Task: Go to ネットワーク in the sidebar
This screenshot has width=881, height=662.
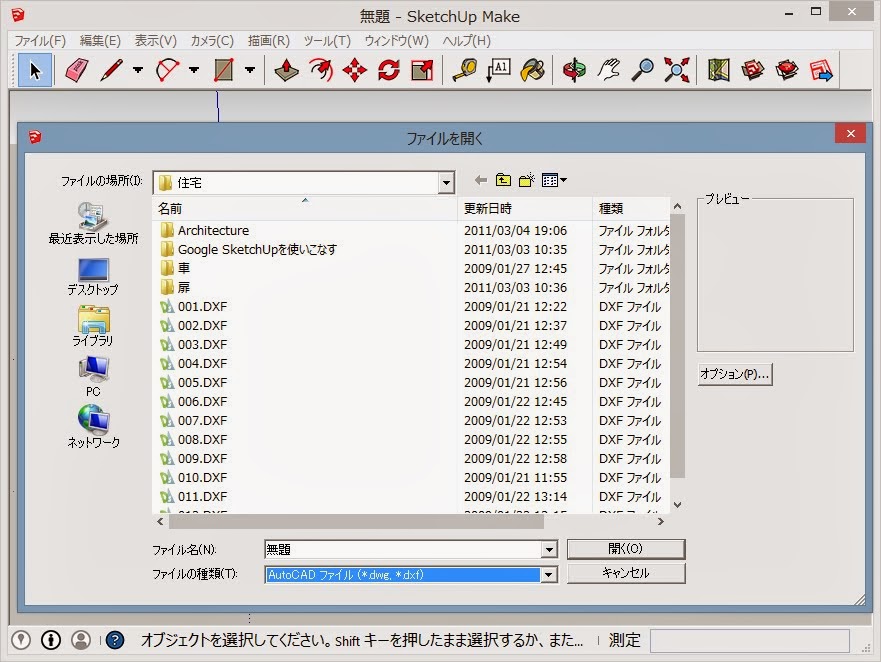Action: click(93, 427)
